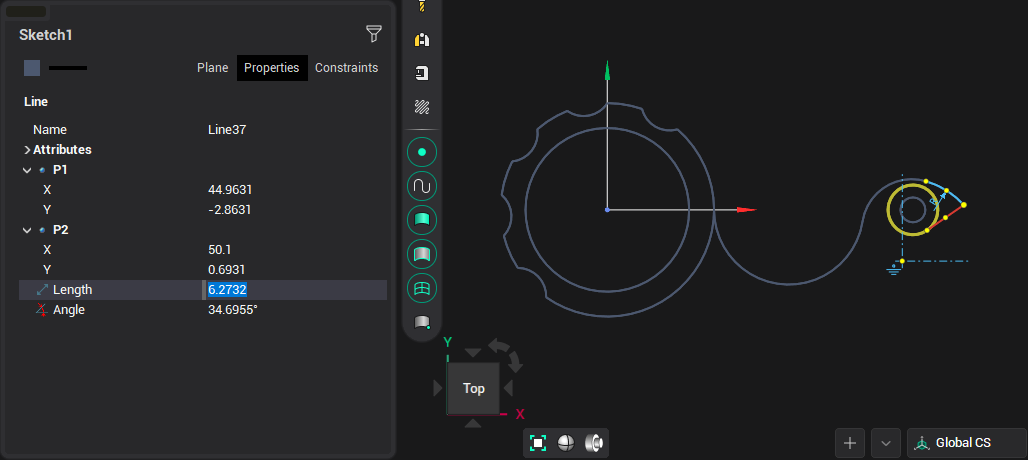Click the filter funnel icon in Sketch1 panel

[374, 34]
